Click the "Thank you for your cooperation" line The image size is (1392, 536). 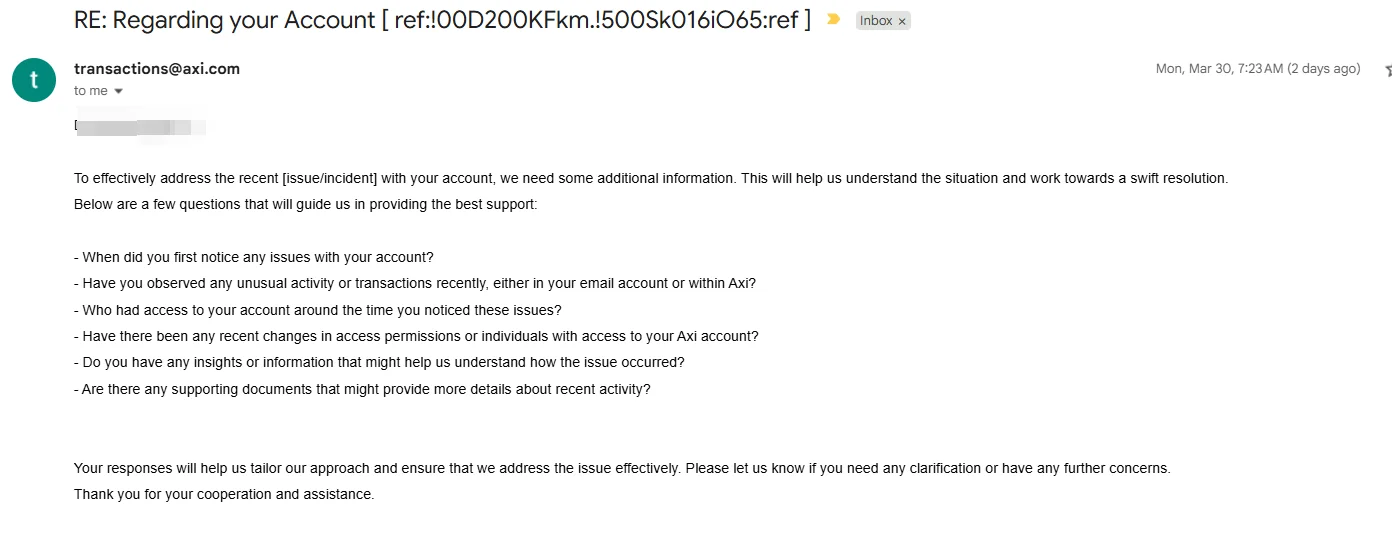point(224,494)
